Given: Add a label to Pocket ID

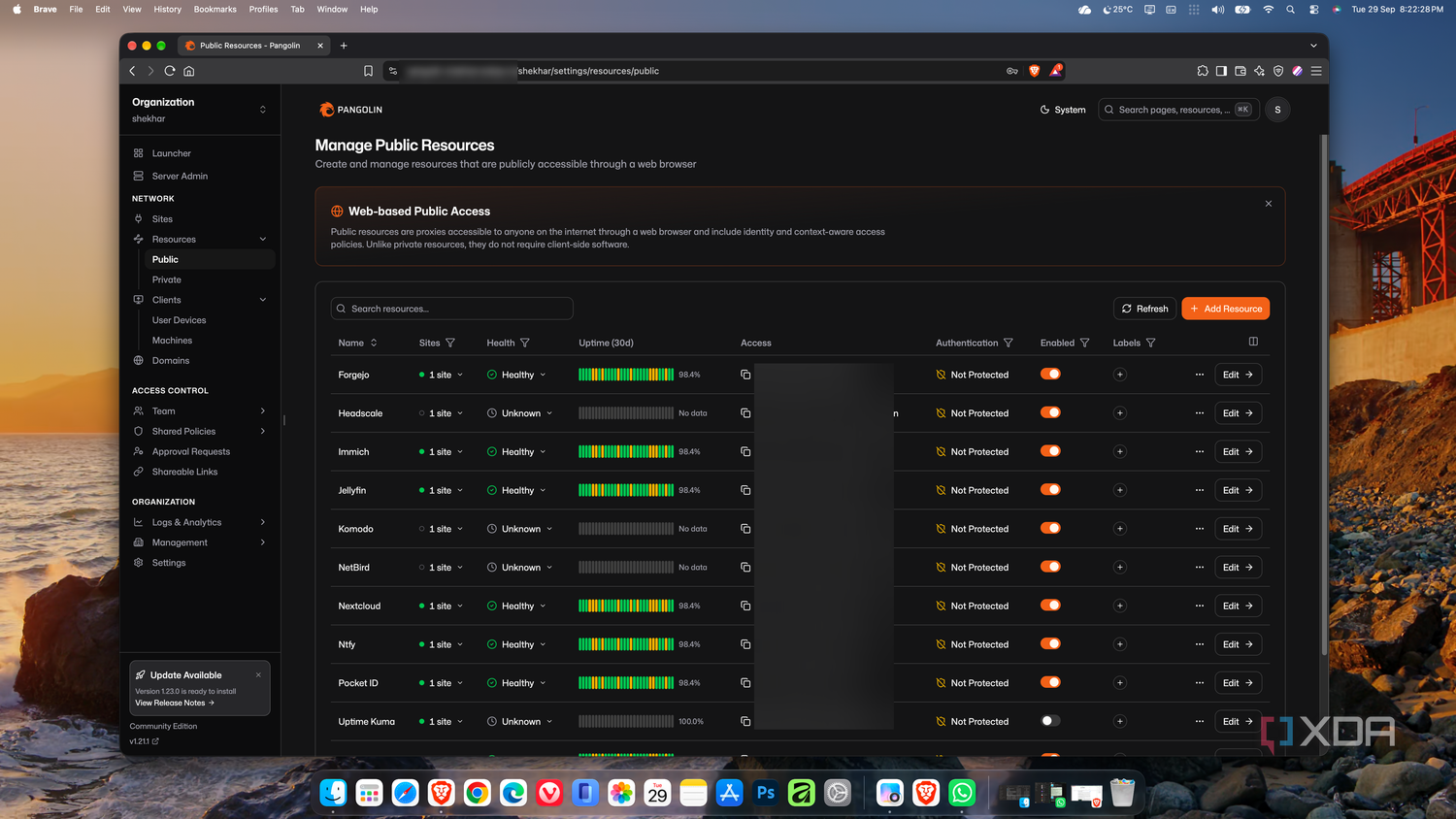Looking at the screenshot, I should (1120, 683).
